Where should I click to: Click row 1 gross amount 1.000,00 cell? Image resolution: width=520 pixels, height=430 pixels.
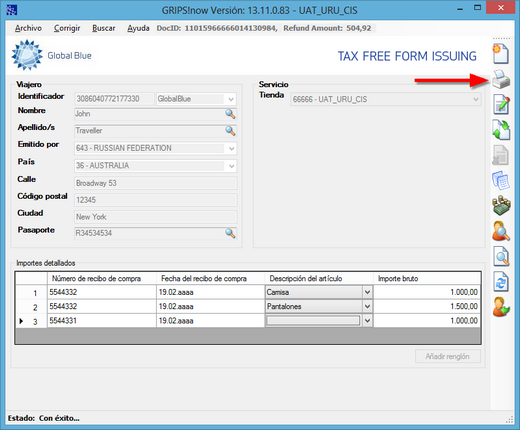[x=427, y=292]
